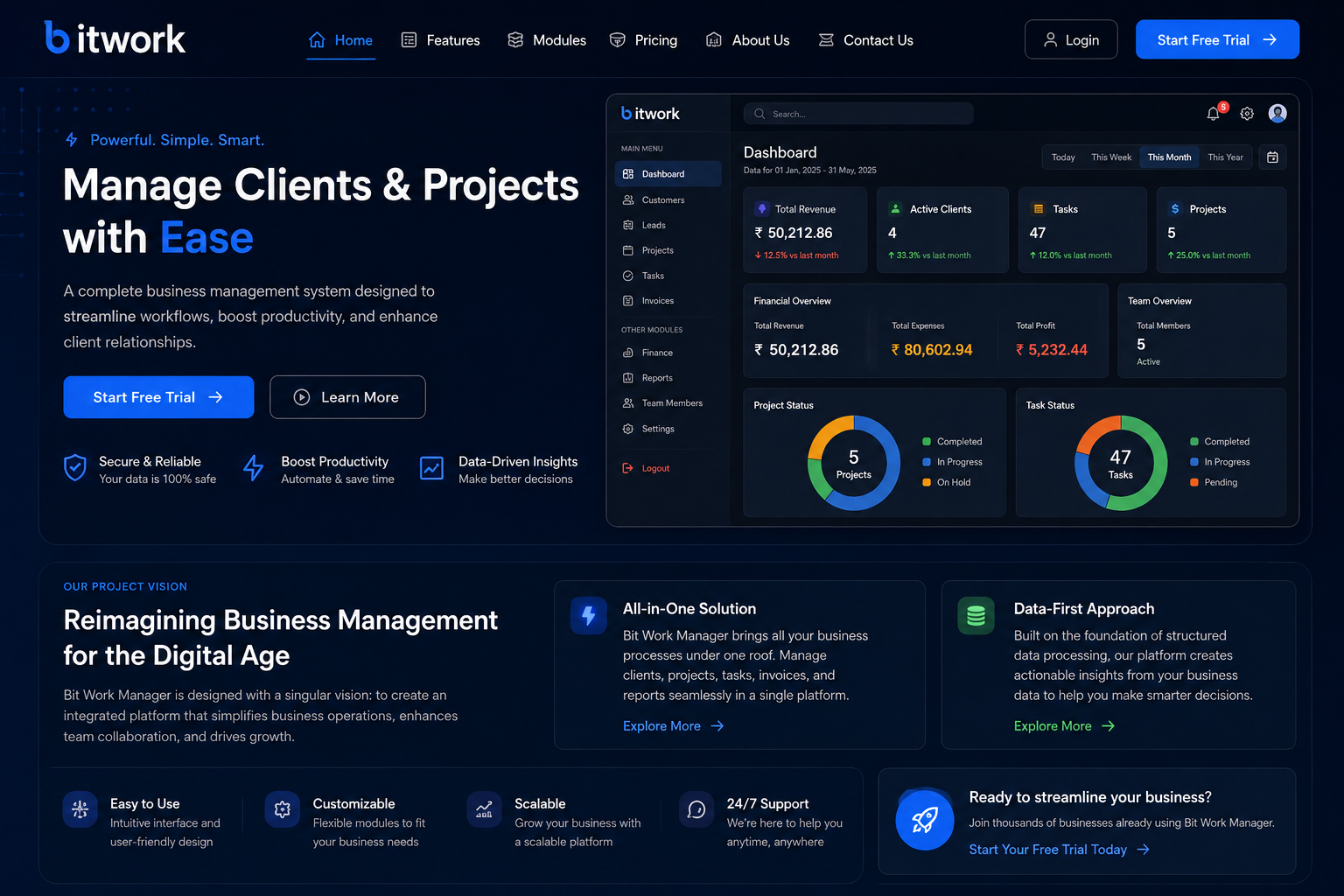Image resolution: width=1344 pixels, height=896 pixels.
Task: Click the Easy to Use icon
Action: pyautogui.click(x=80, y=809)
